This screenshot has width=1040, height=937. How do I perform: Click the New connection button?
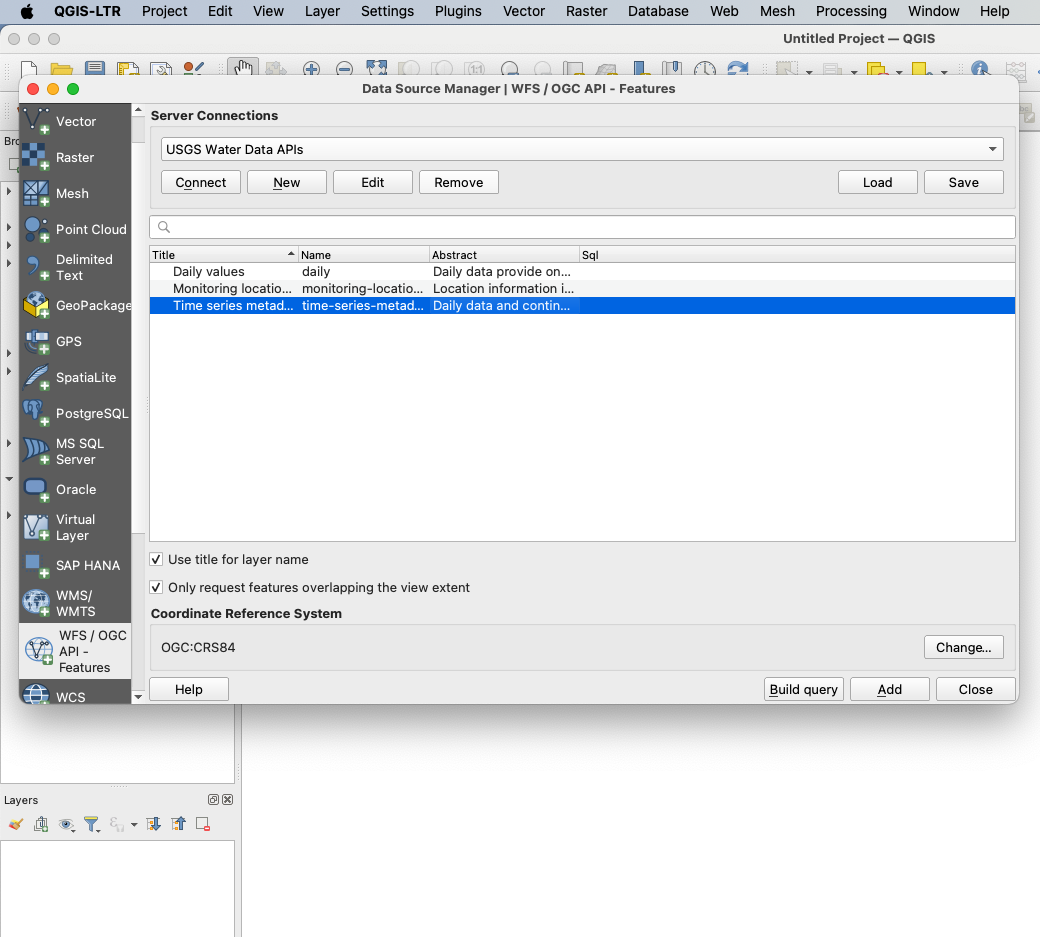coord(287,182)
